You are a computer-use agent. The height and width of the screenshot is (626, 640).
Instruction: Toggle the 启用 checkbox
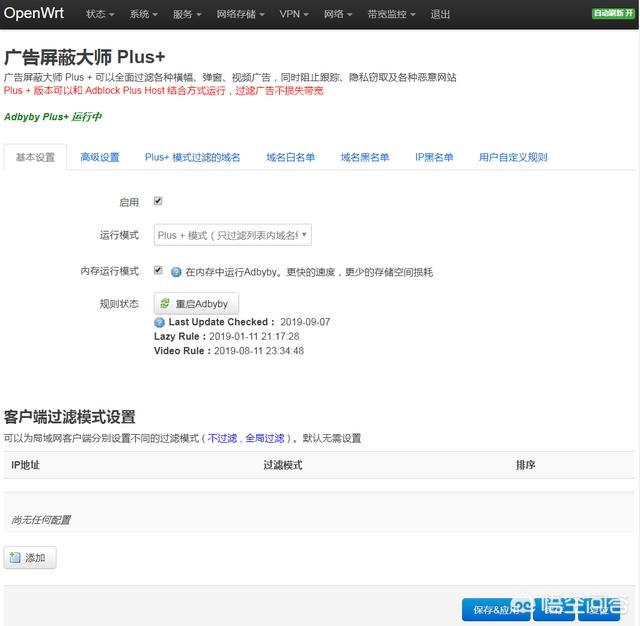coord(158,201)
